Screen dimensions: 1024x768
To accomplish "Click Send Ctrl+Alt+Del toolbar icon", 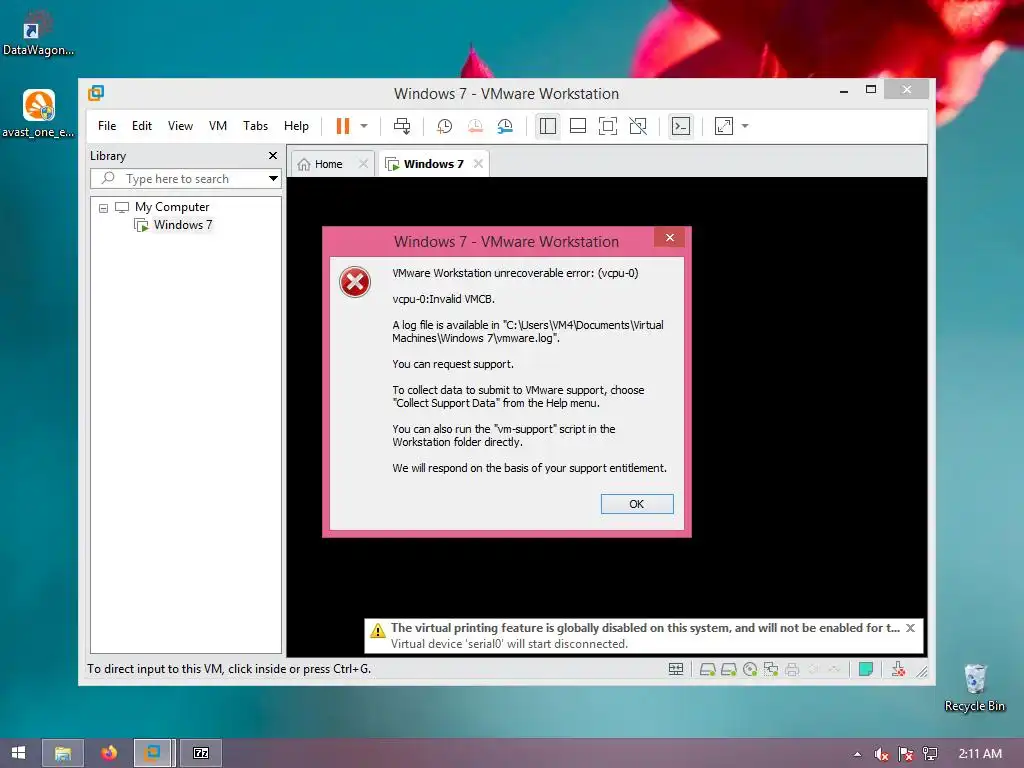I will click(x=402, y=126).
